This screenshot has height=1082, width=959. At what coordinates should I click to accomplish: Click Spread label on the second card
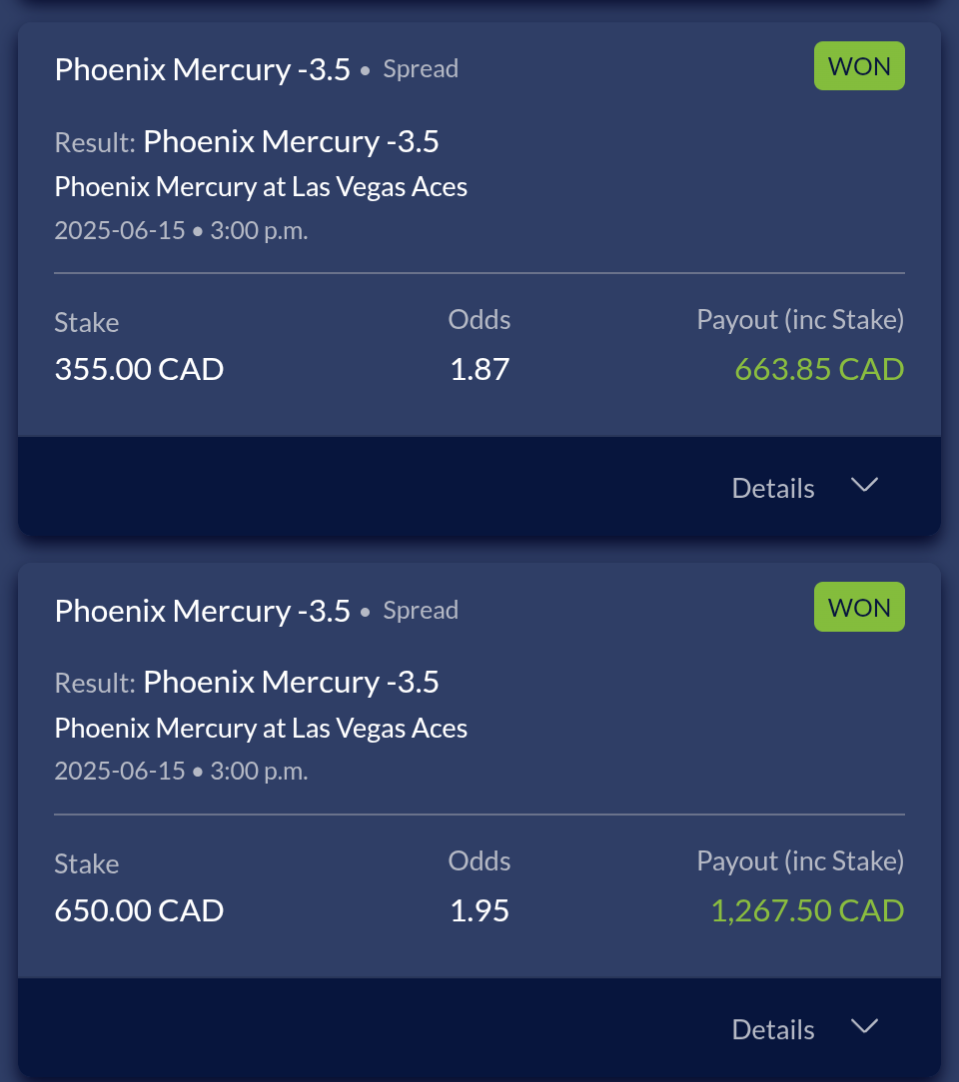[420, 610]
